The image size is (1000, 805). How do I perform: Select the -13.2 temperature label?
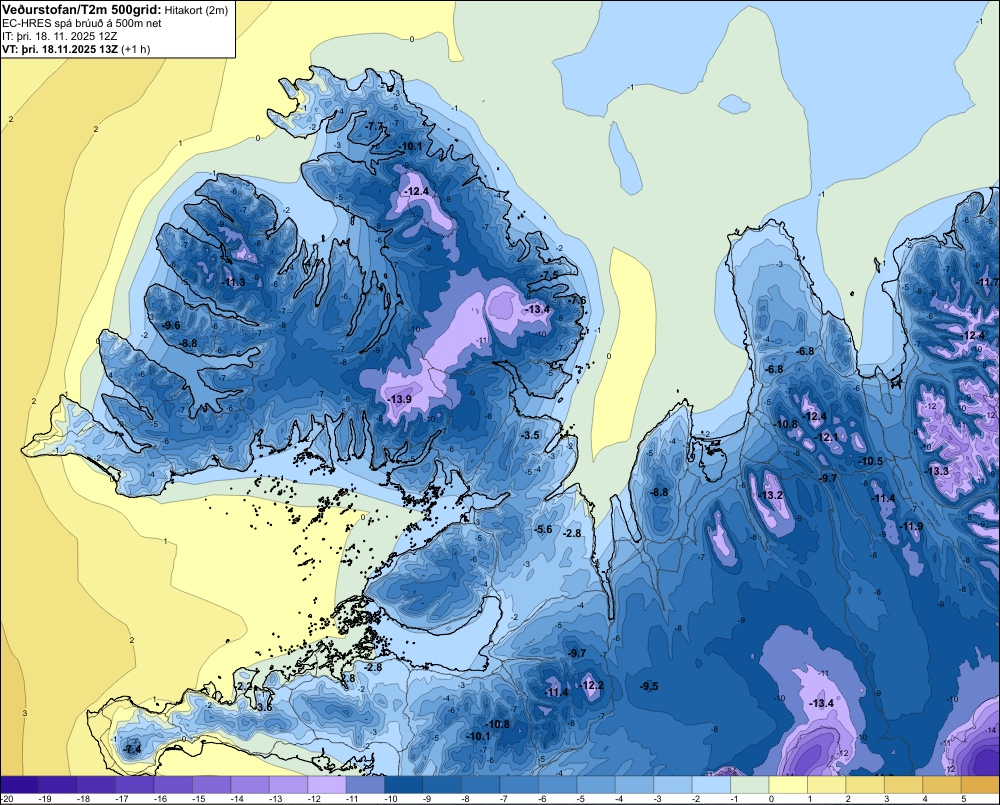click(x=771, y=495)
